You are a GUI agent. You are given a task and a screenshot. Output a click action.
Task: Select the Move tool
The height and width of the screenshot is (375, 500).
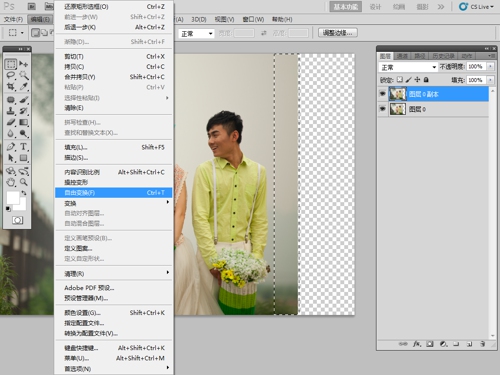[23, 64]
